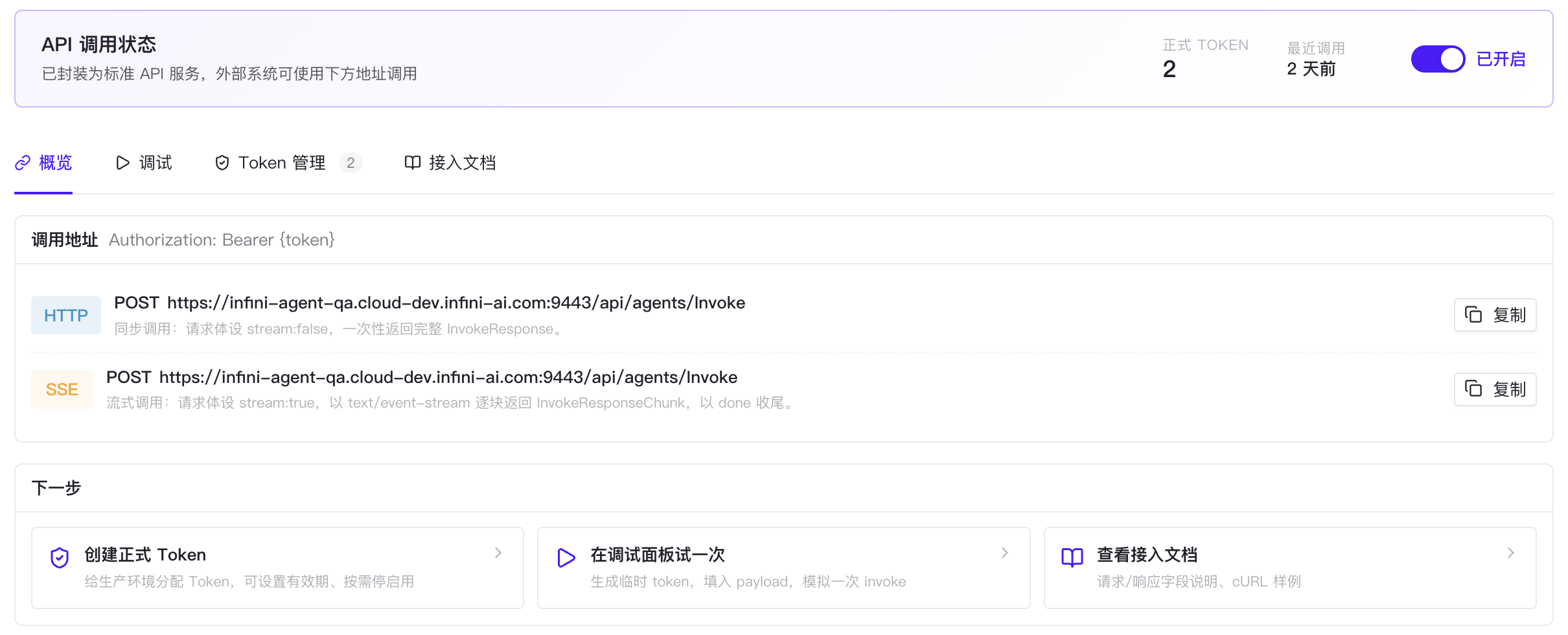Click the SSE protocol badge
Screen dimensions: 1568x635
pyautogui.click(x=62, y=389)
